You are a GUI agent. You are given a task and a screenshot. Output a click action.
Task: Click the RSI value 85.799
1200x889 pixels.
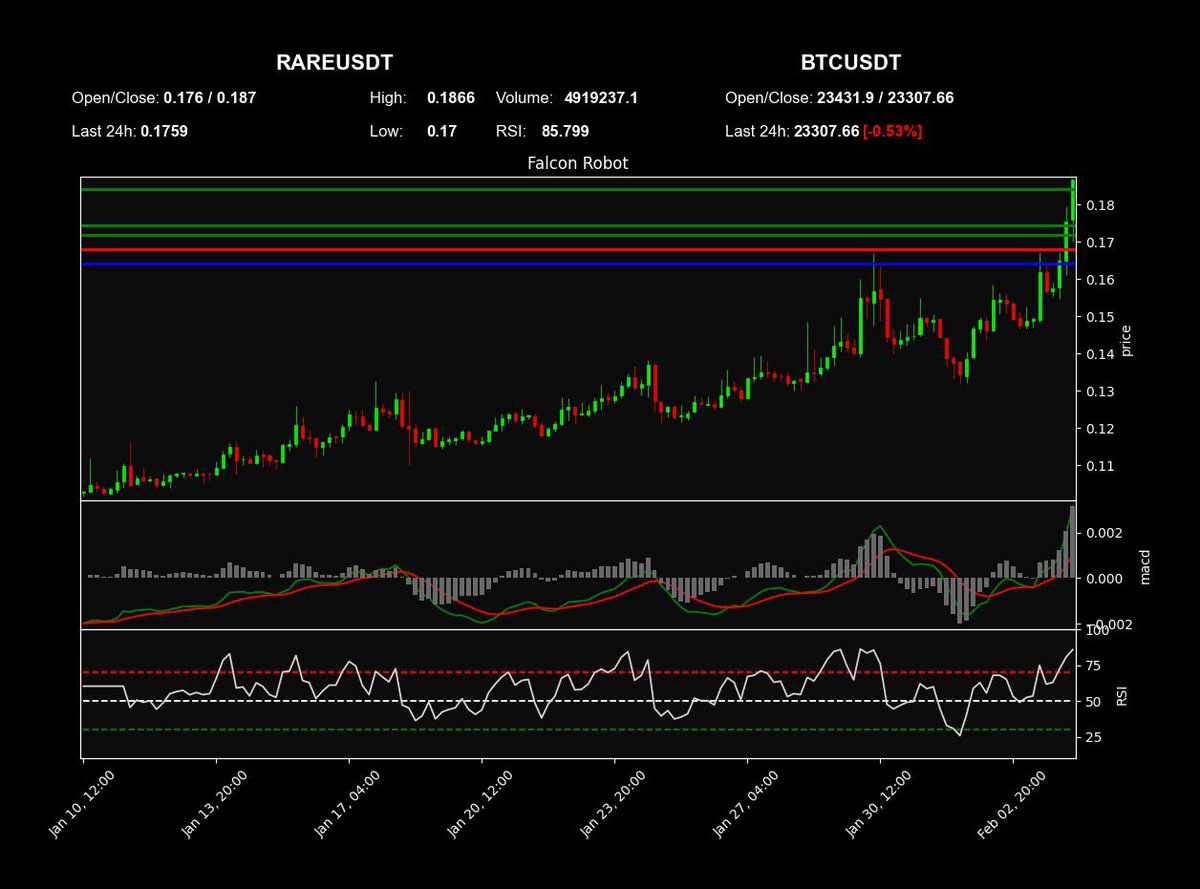click(566, 131)
